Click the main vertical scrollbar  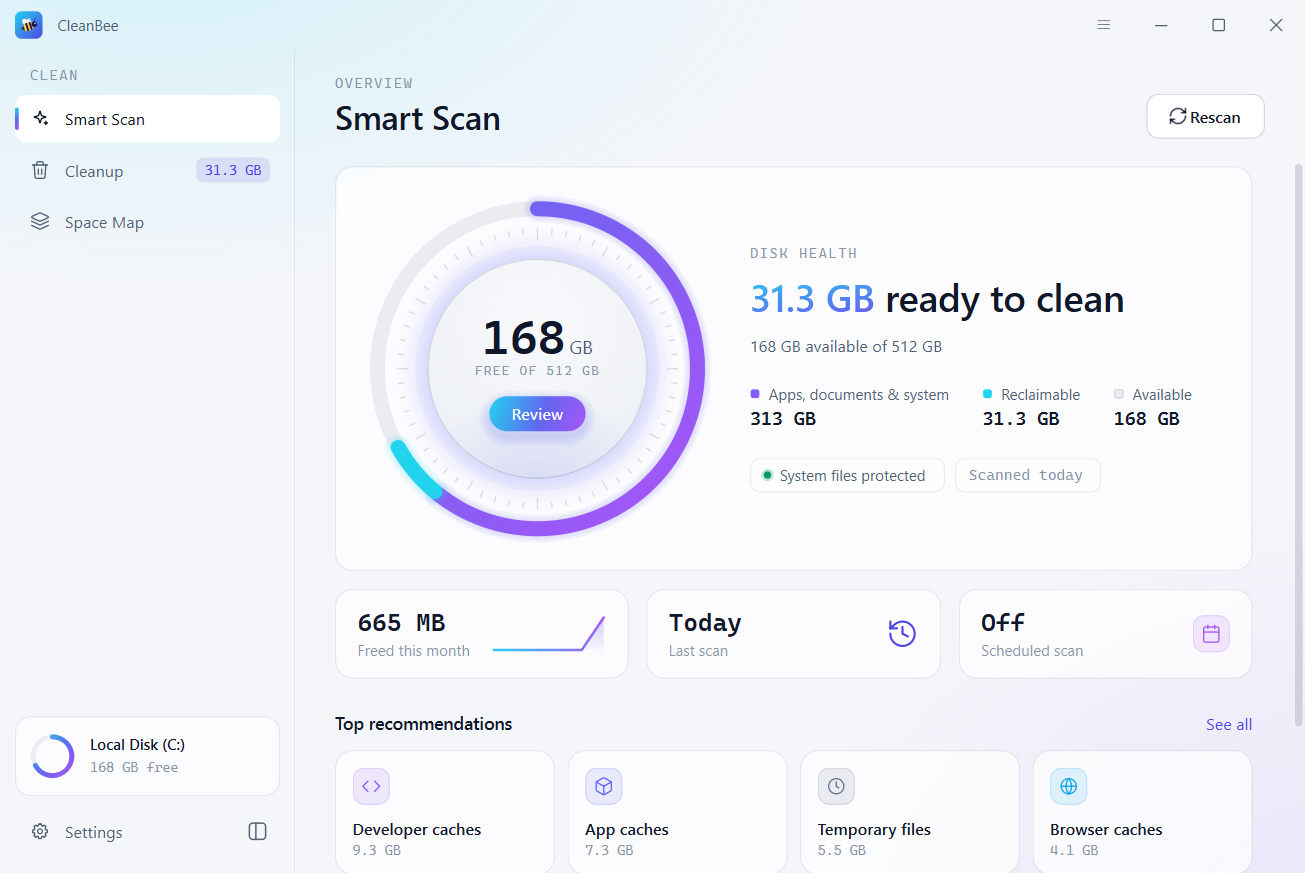point(1299,444)
